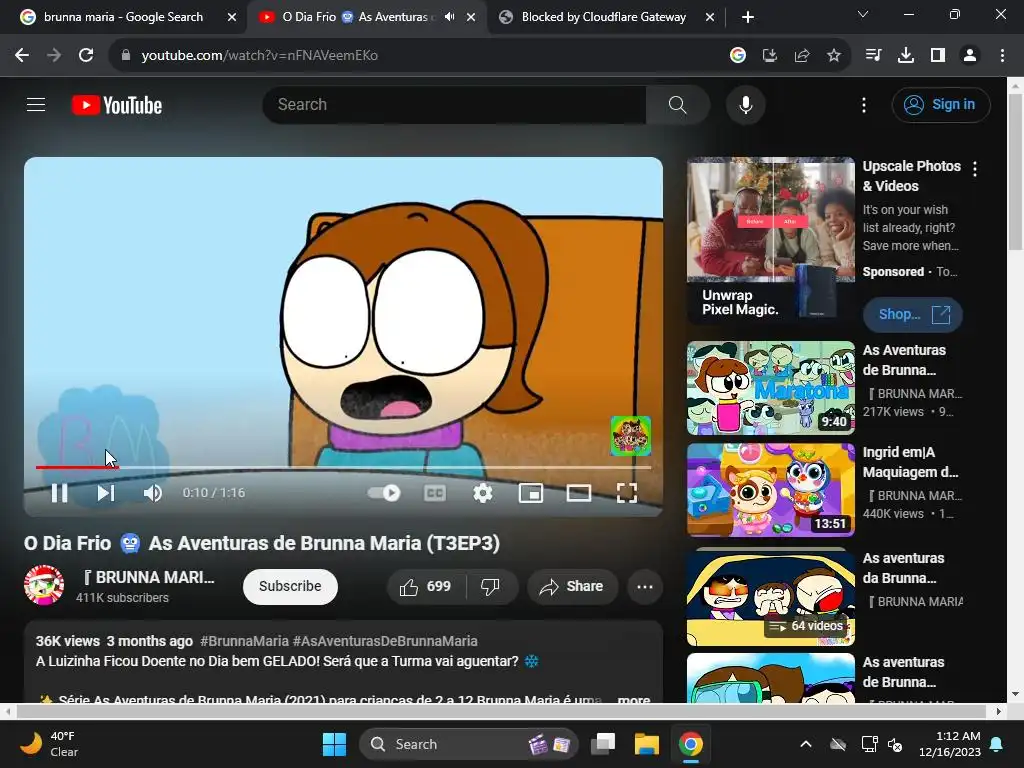Share this page from address bar
Screen dimensions: 1024x768
tap(802, 56)
